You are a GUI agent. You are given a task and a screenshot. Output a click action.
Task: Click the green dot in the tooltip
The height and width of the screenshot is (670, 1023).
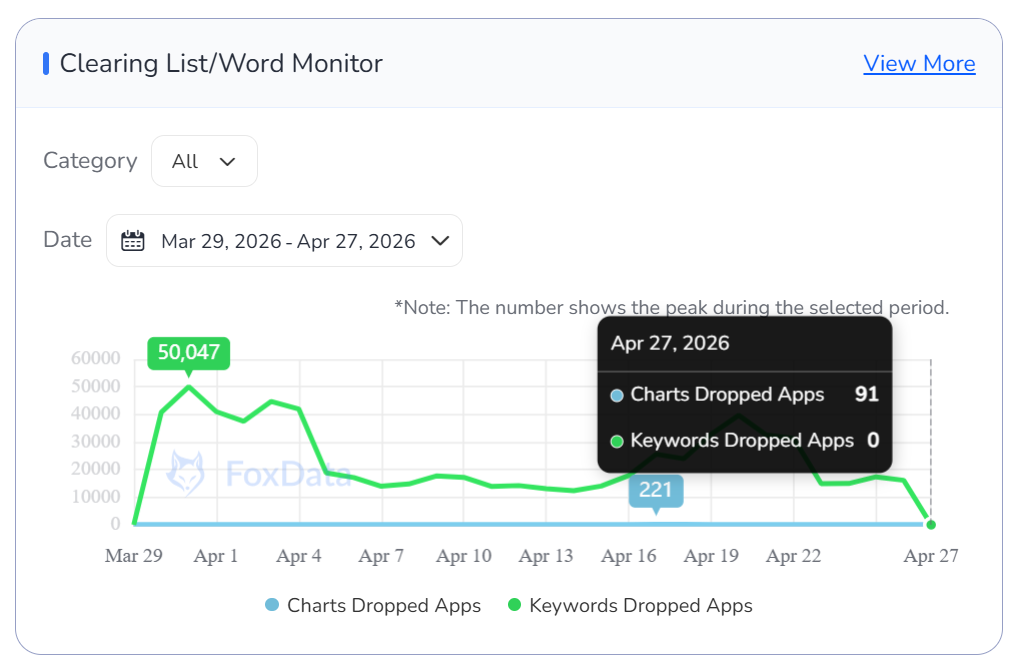617,441
